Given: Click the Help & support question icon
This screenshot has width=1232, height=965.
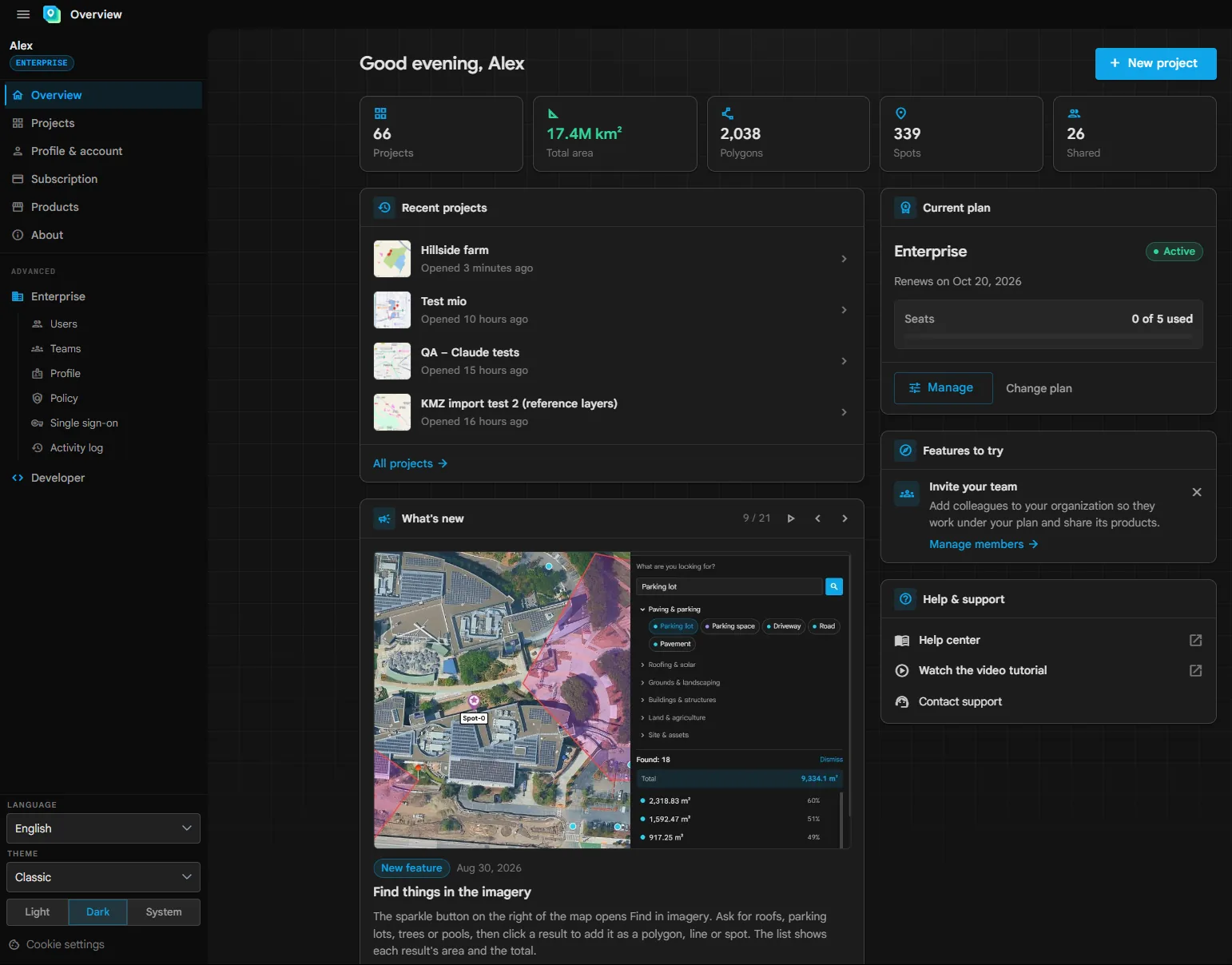Looking at the screenshot, I should [905, 599].
